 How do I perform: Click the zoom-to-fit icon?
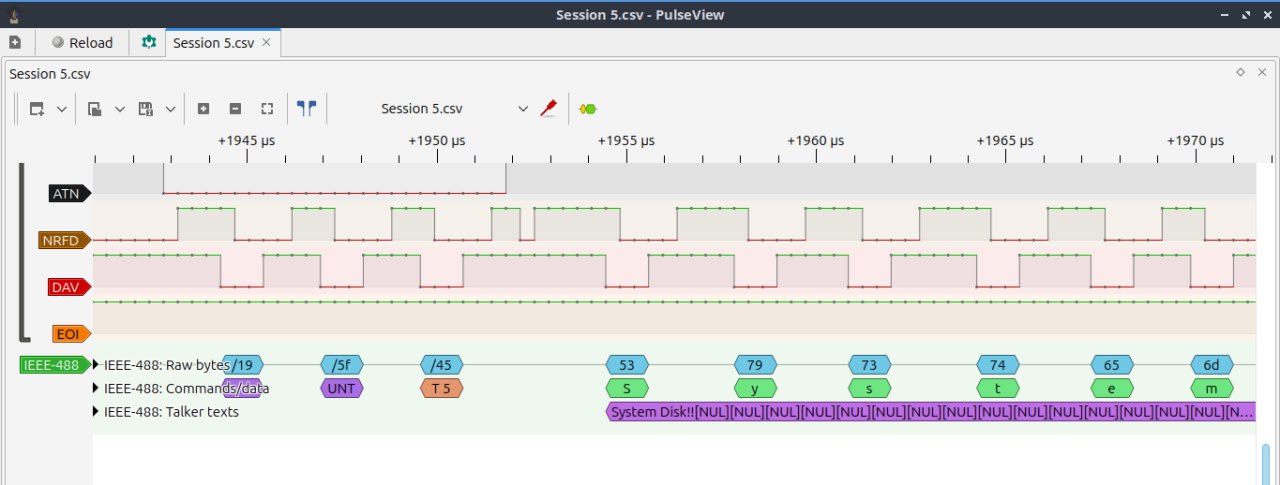pos(267,109)
